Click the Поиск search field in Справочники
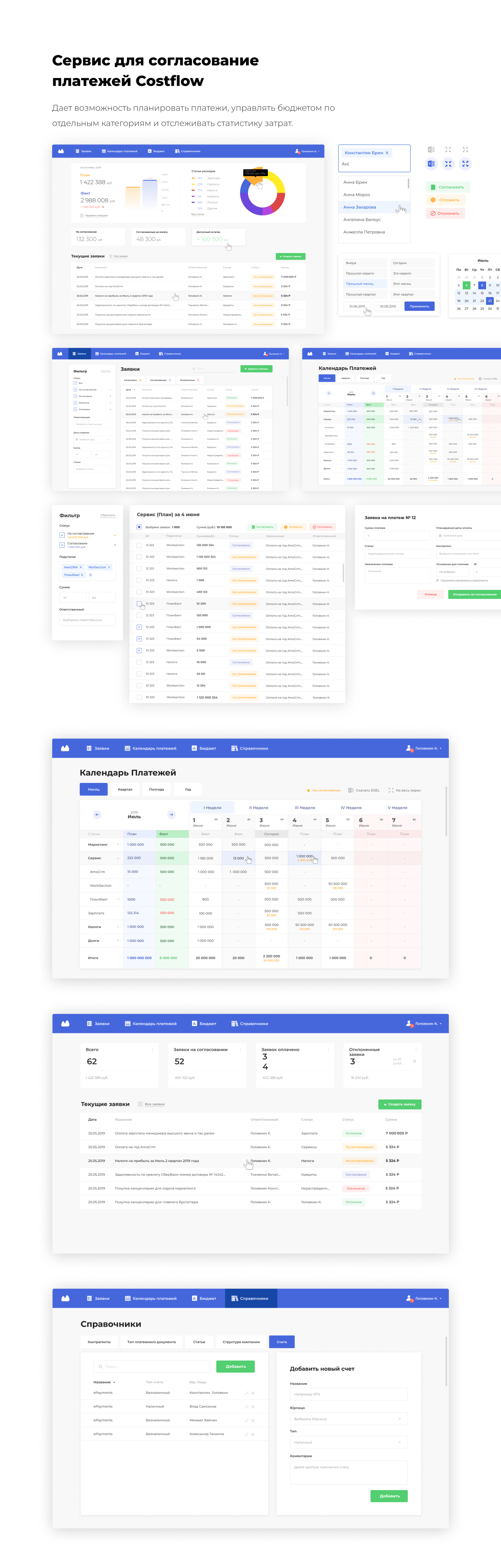The image size is (501, 1568). 152,1367
